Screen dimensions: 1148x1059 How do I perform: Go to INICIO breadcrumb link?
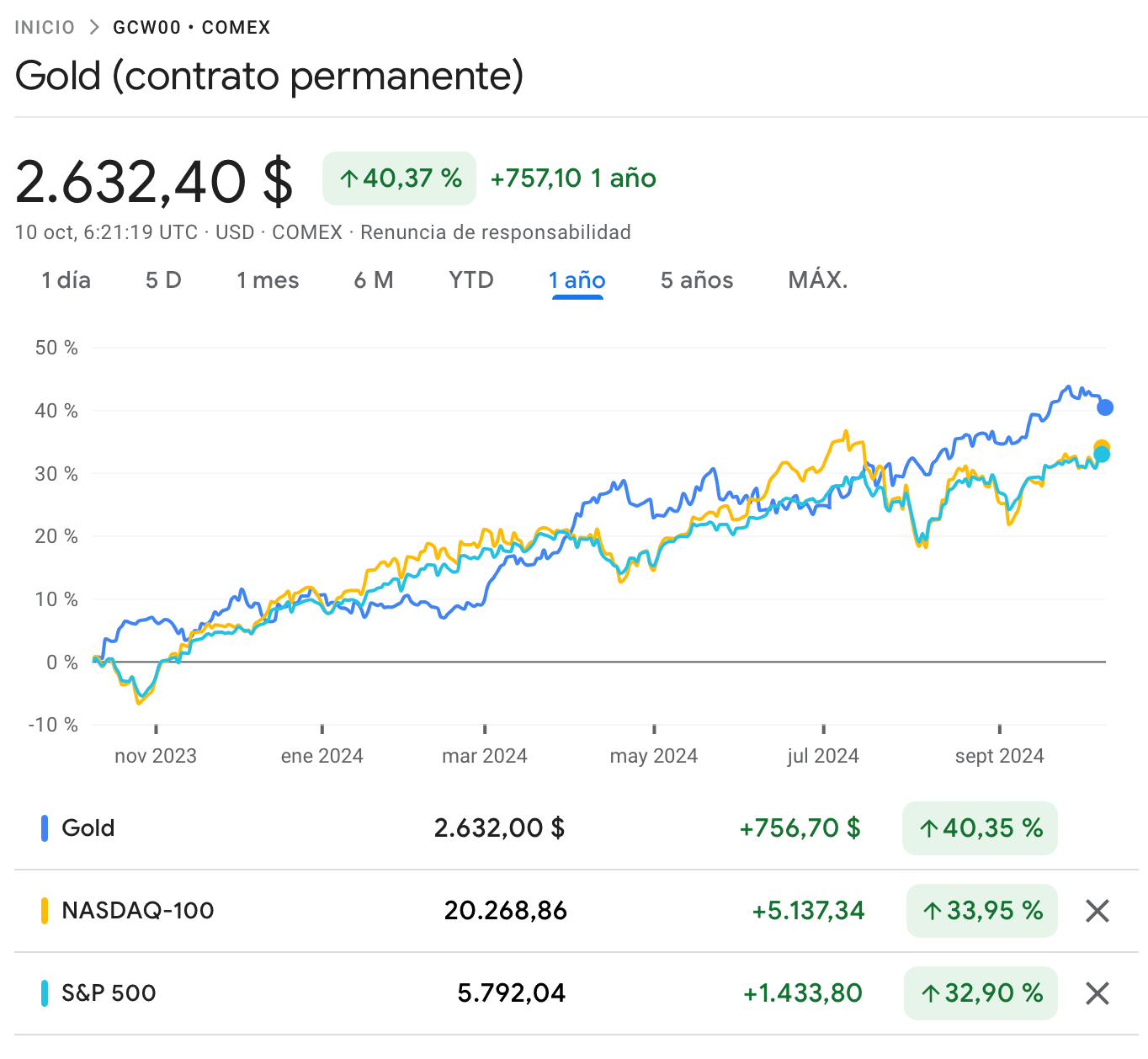(x=45, y=28)
